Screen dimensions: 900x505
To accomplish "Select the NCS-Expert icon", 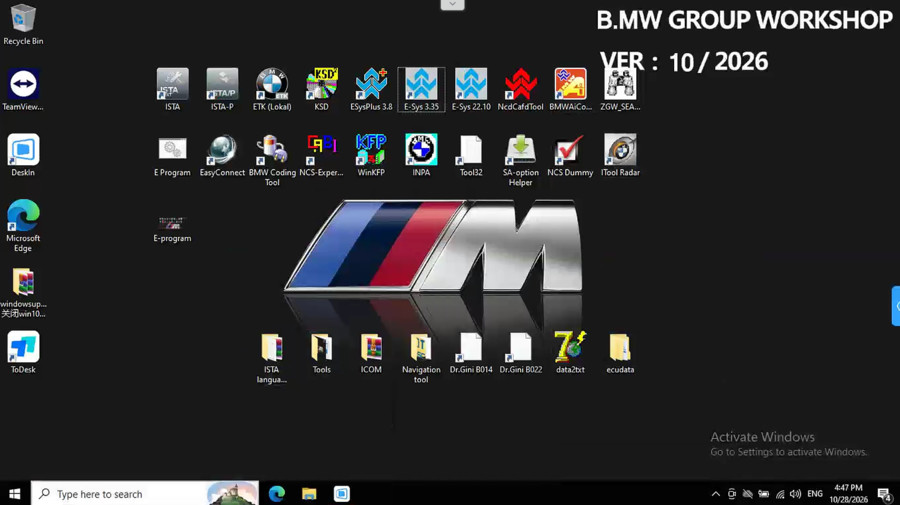I will point(321,156).
